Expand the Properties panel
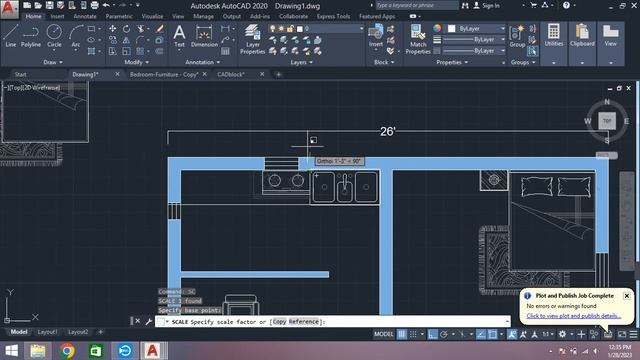Screen dimensions: 640x360 tap(452, 62)
